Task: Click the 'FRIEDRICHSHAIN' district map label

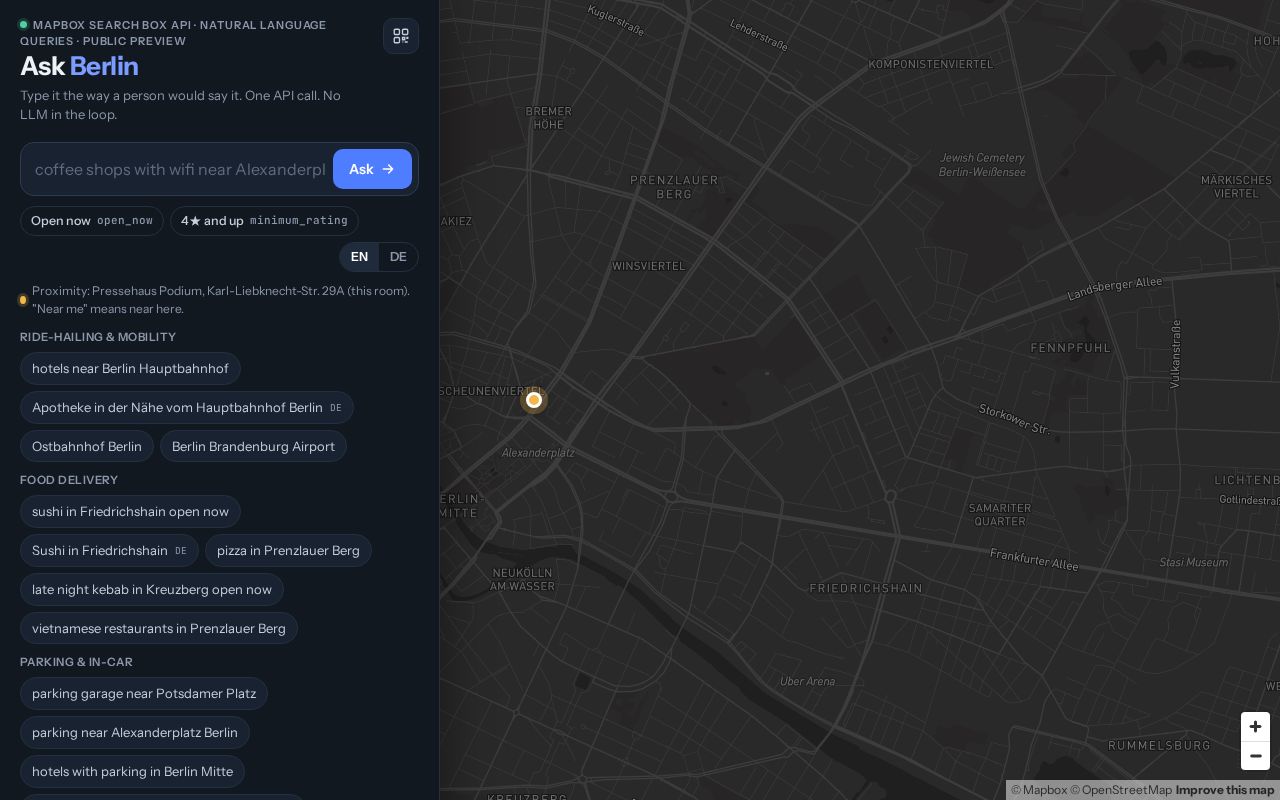Action: (866, 588)
